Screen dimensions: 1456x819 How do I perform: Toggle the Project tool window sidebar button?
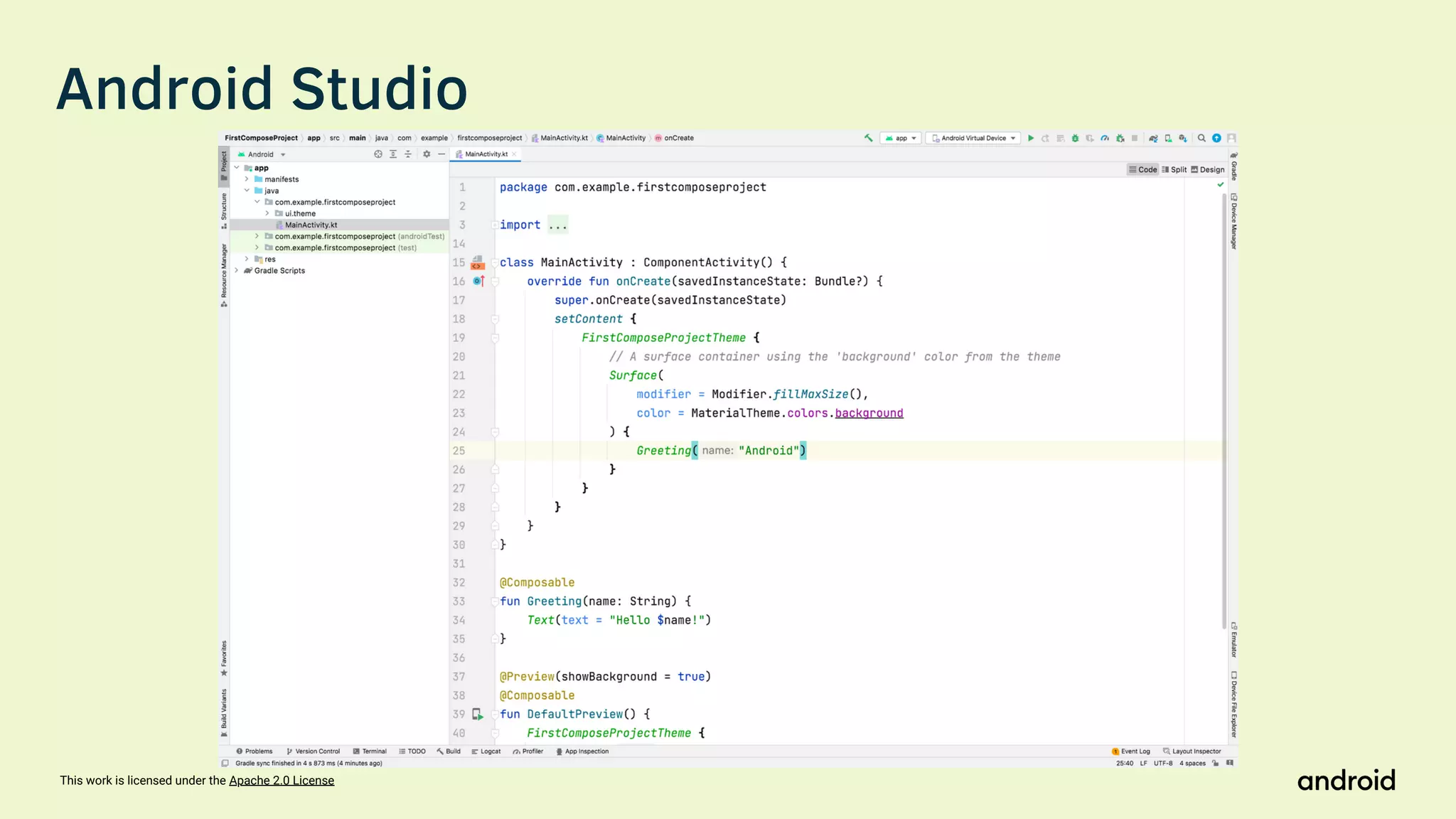point(224,165)
